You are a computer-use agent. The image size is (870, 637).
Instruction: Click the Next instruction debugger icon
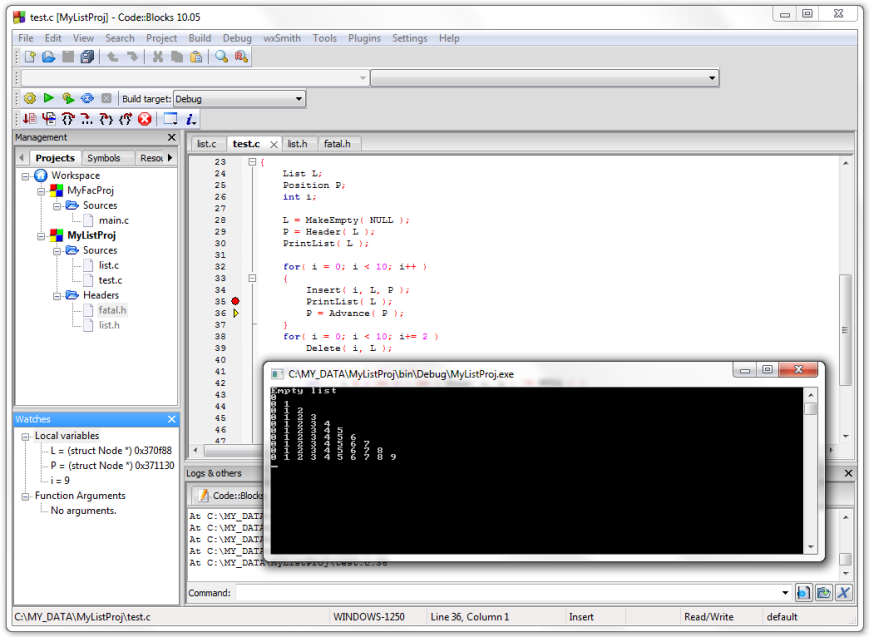[x=87, y=119]
